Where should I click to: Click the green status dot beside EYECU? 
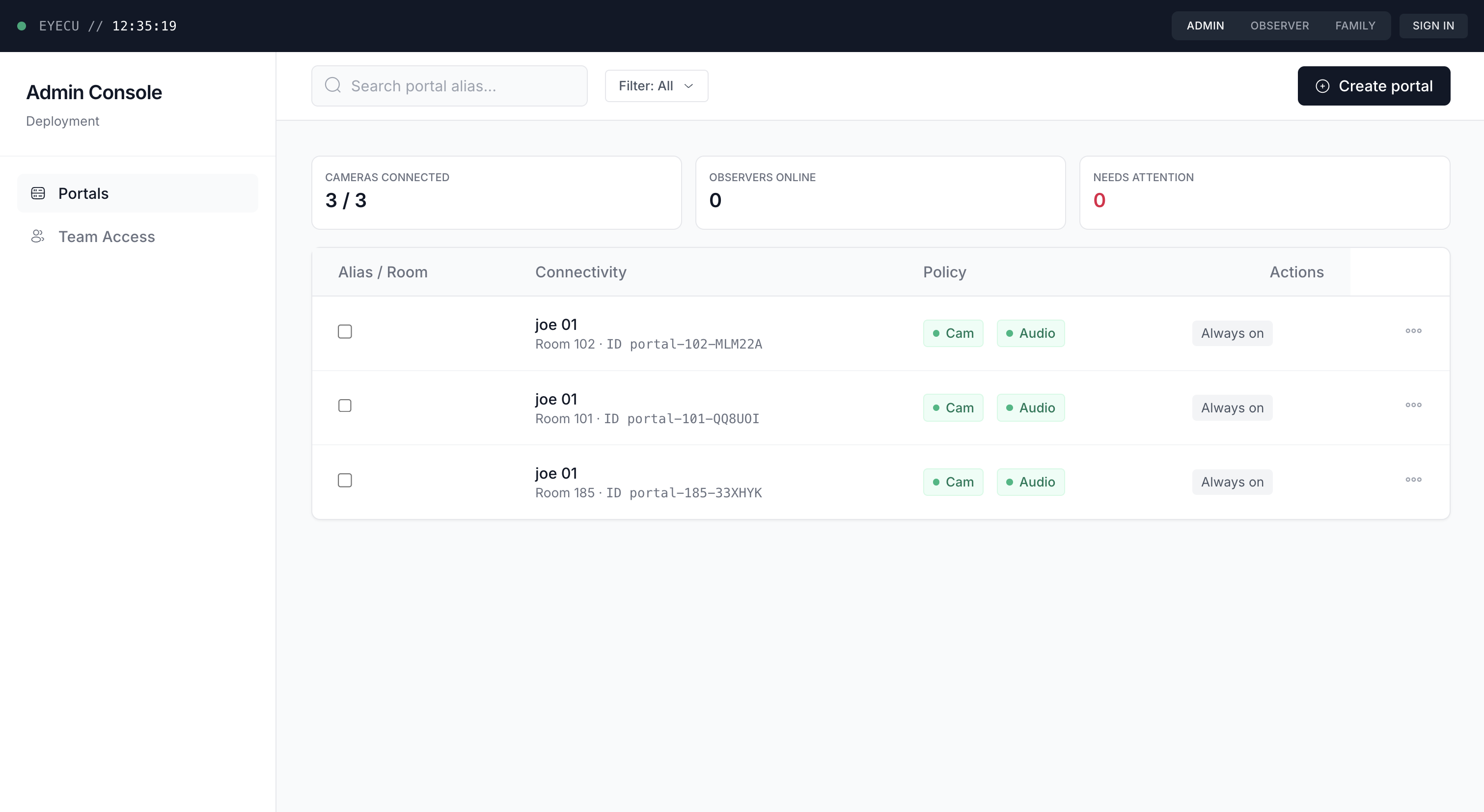click(x=22, y=26)
